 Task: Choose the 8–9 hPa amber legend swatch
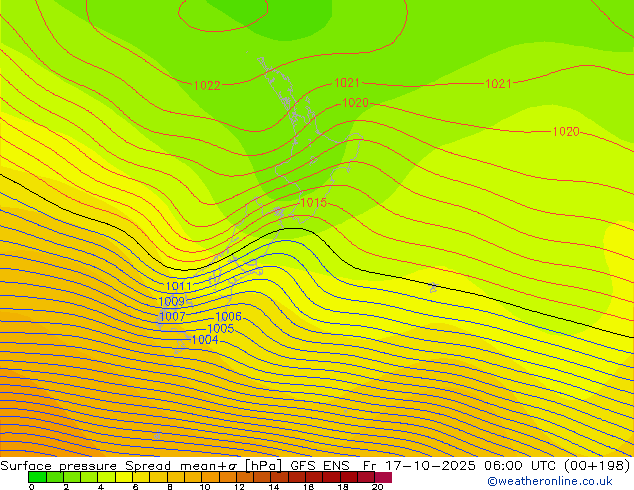[x=175, y=477]
